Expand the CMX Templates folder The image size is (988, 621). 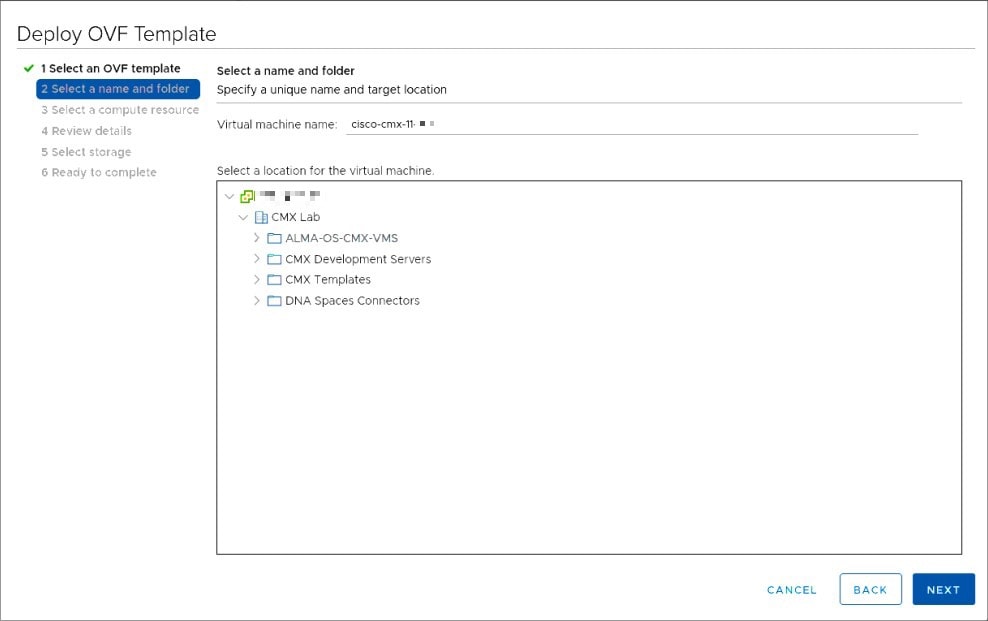(x=258, y=280)
